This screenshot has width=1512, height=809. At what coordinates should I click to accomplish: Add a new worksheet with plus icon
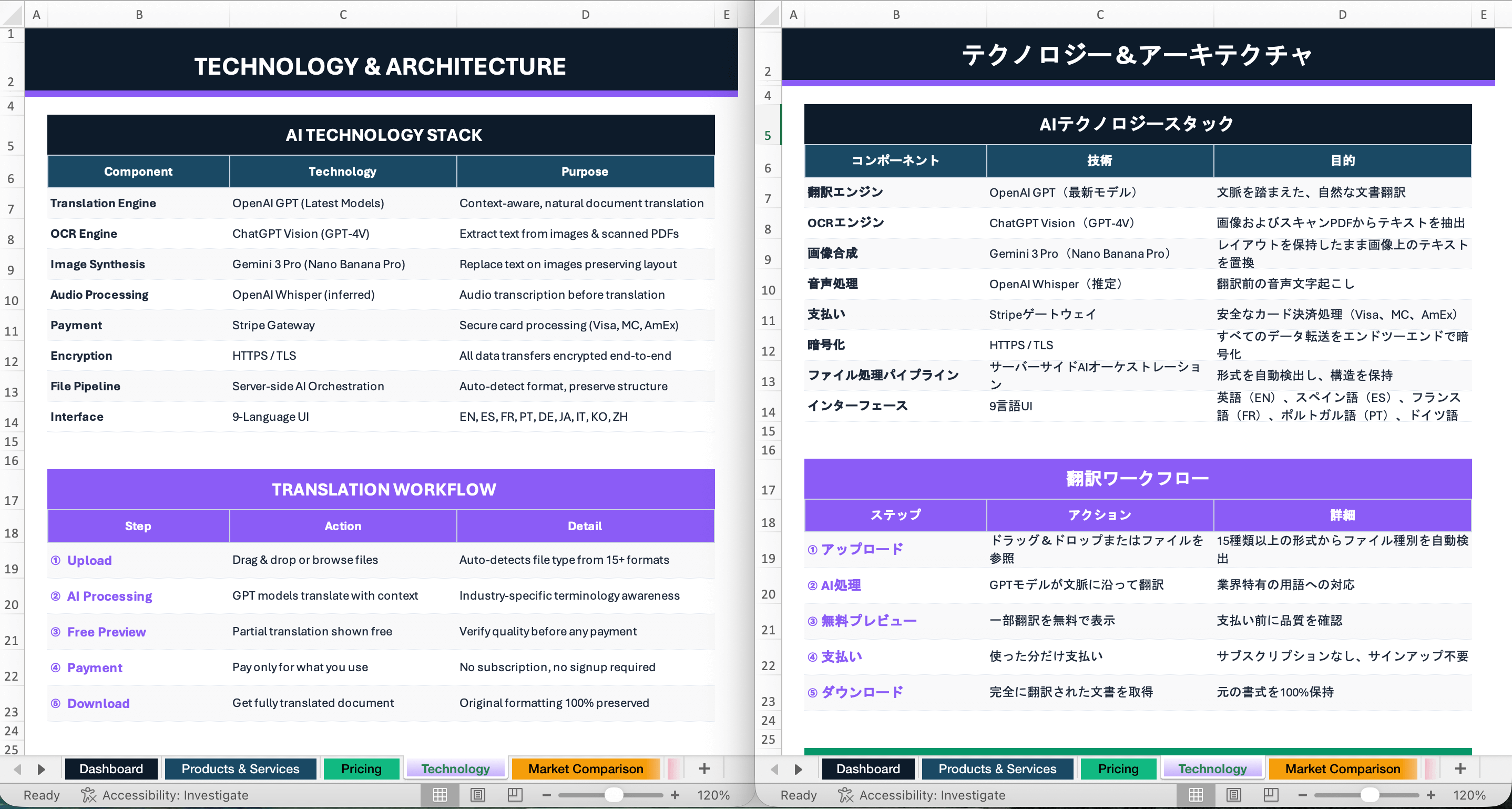click(x=704, y=768)
